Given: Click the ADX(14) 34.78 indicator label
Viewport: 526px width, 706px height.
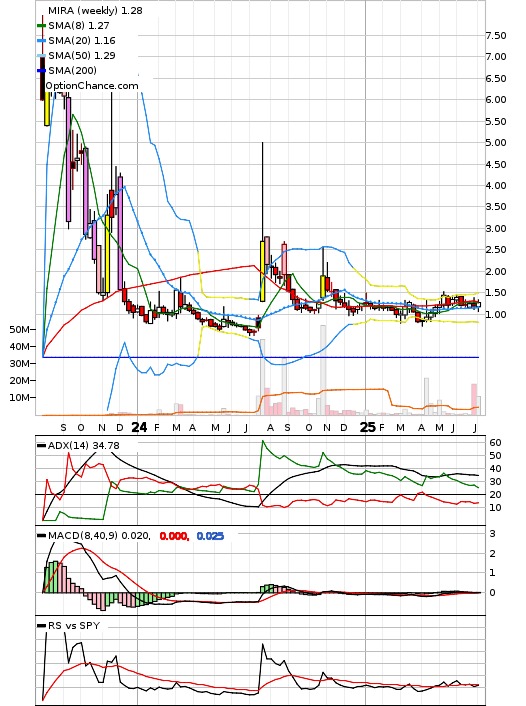Looking at the screenshot, I should 83,446.
